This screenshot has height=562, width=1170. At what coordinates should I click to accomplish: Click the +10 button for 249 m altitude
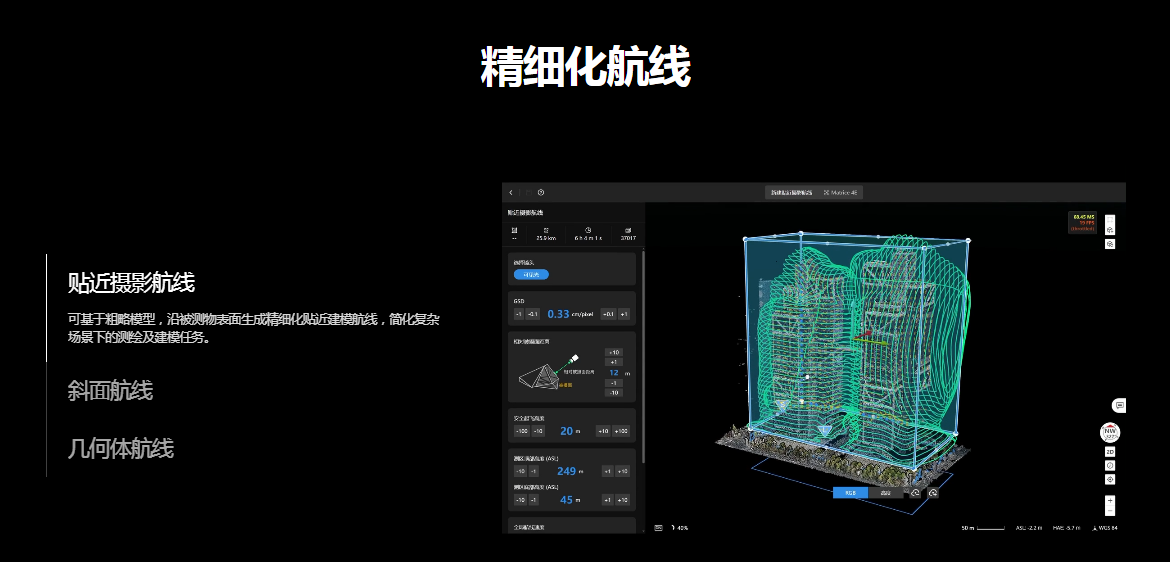coord(622,471)
